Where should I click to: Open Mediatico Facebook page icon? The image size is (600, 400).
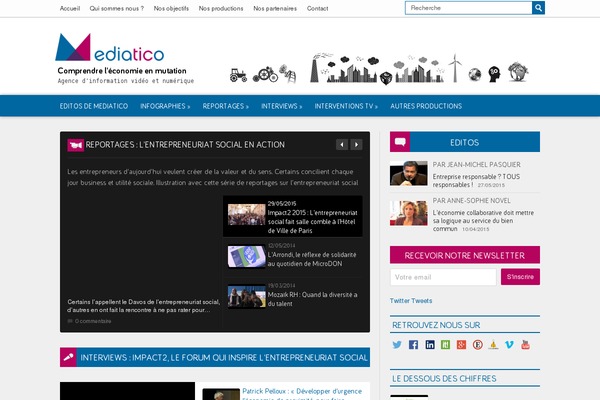(x=413, y=344)
